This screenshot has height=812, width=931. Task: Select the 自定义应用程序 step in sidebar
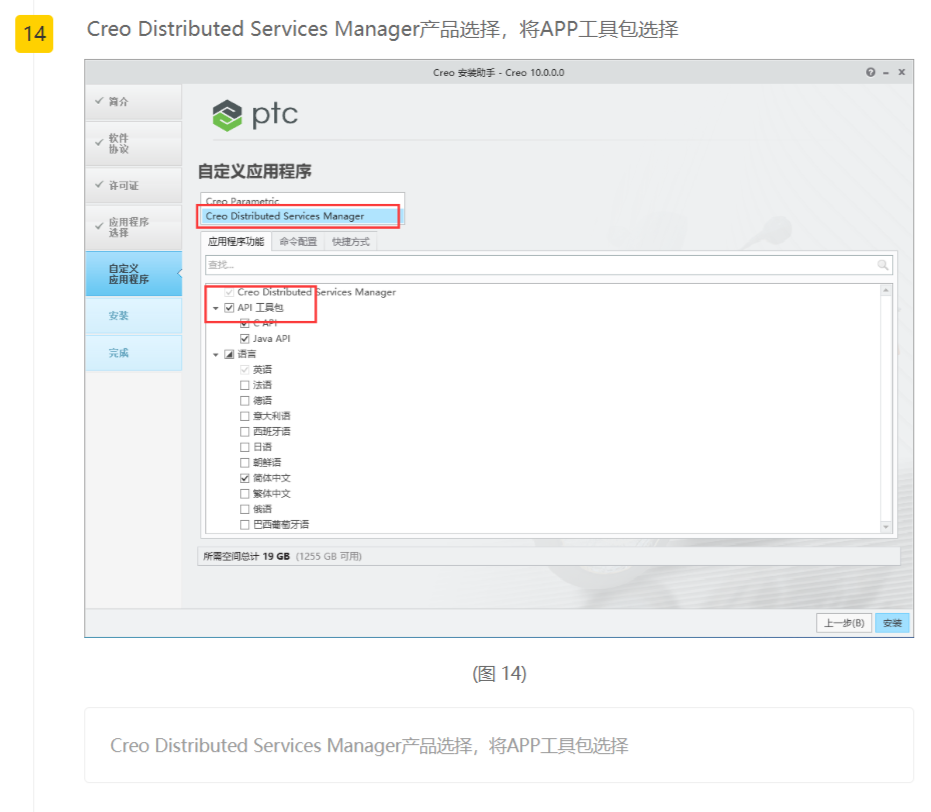[x=134, y=274]
